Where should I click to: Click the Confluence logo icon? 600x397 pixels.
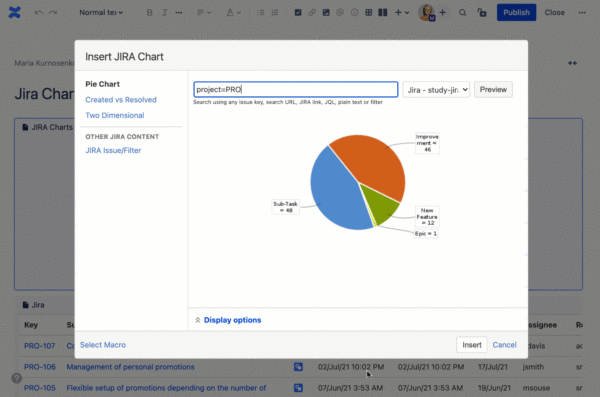(x=15, y=12)
